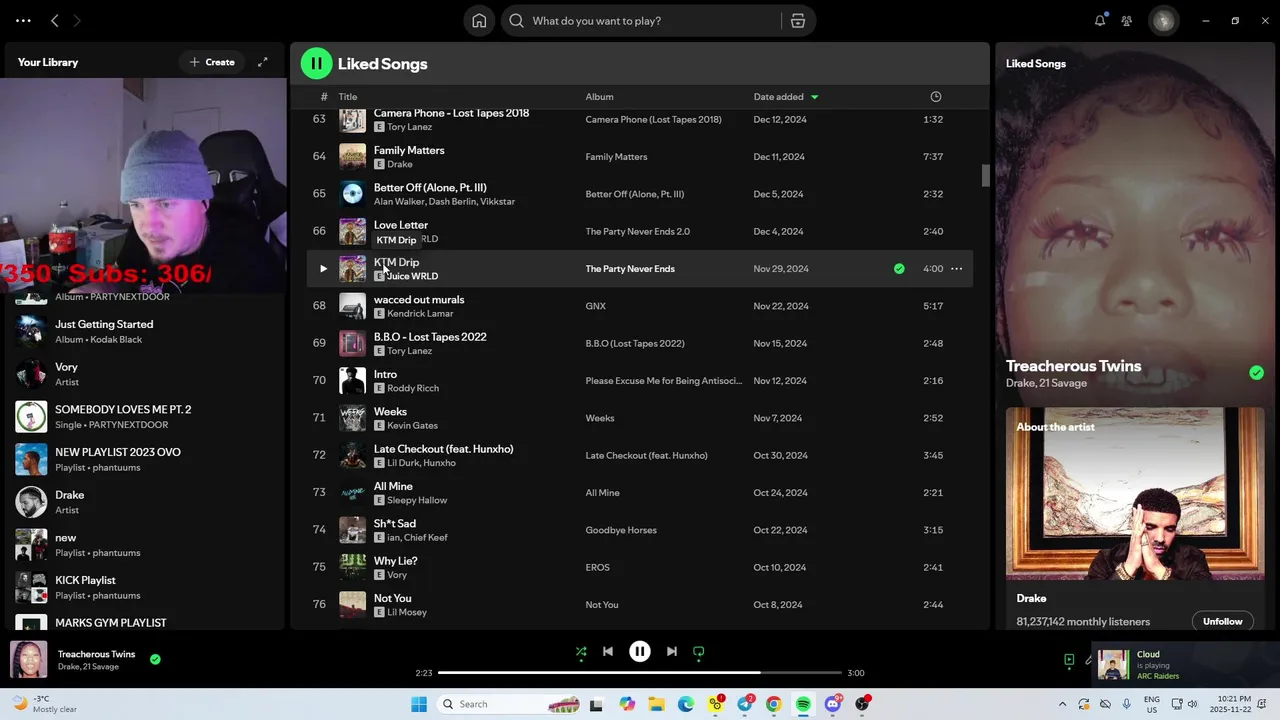Open Microsoft Edge from the taskbar
The height and width of the screenshot is (720, 1280).
686,704
